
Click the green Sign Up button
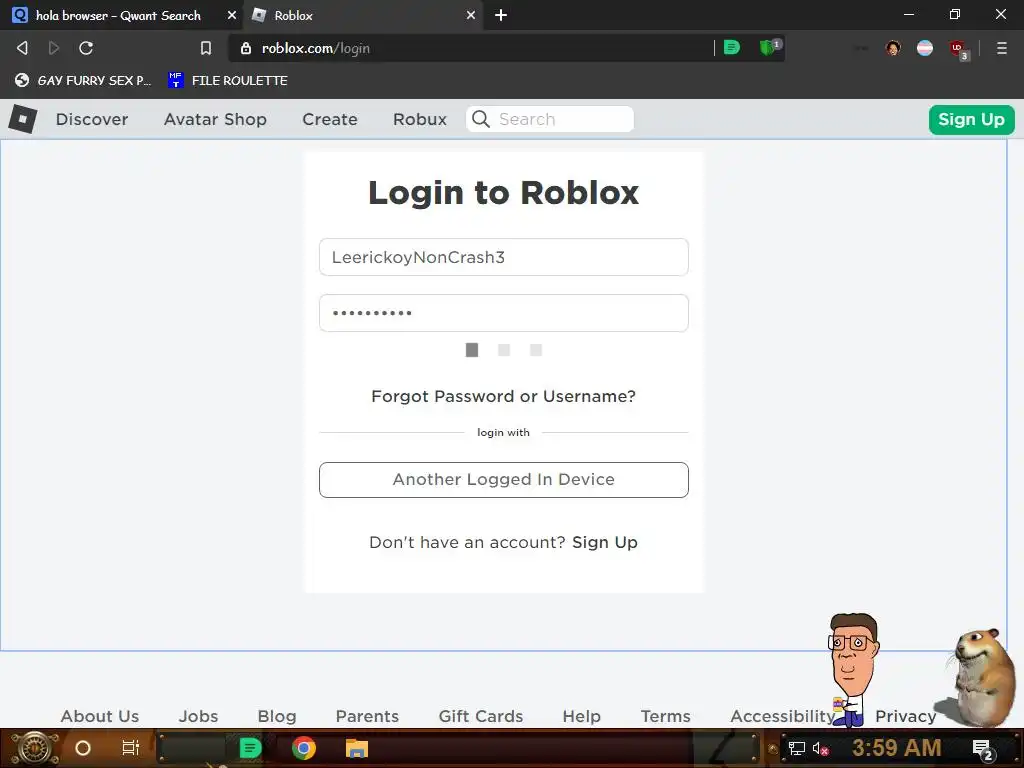point(971,120)
